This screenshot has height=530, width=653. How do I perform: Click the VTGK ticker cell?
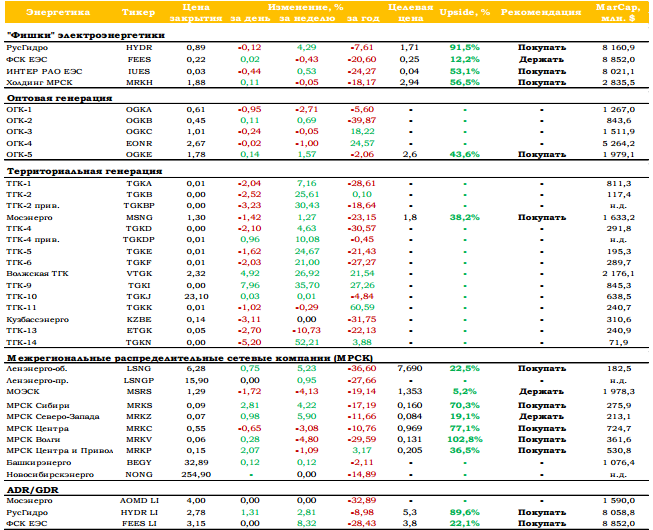(139, 274)
